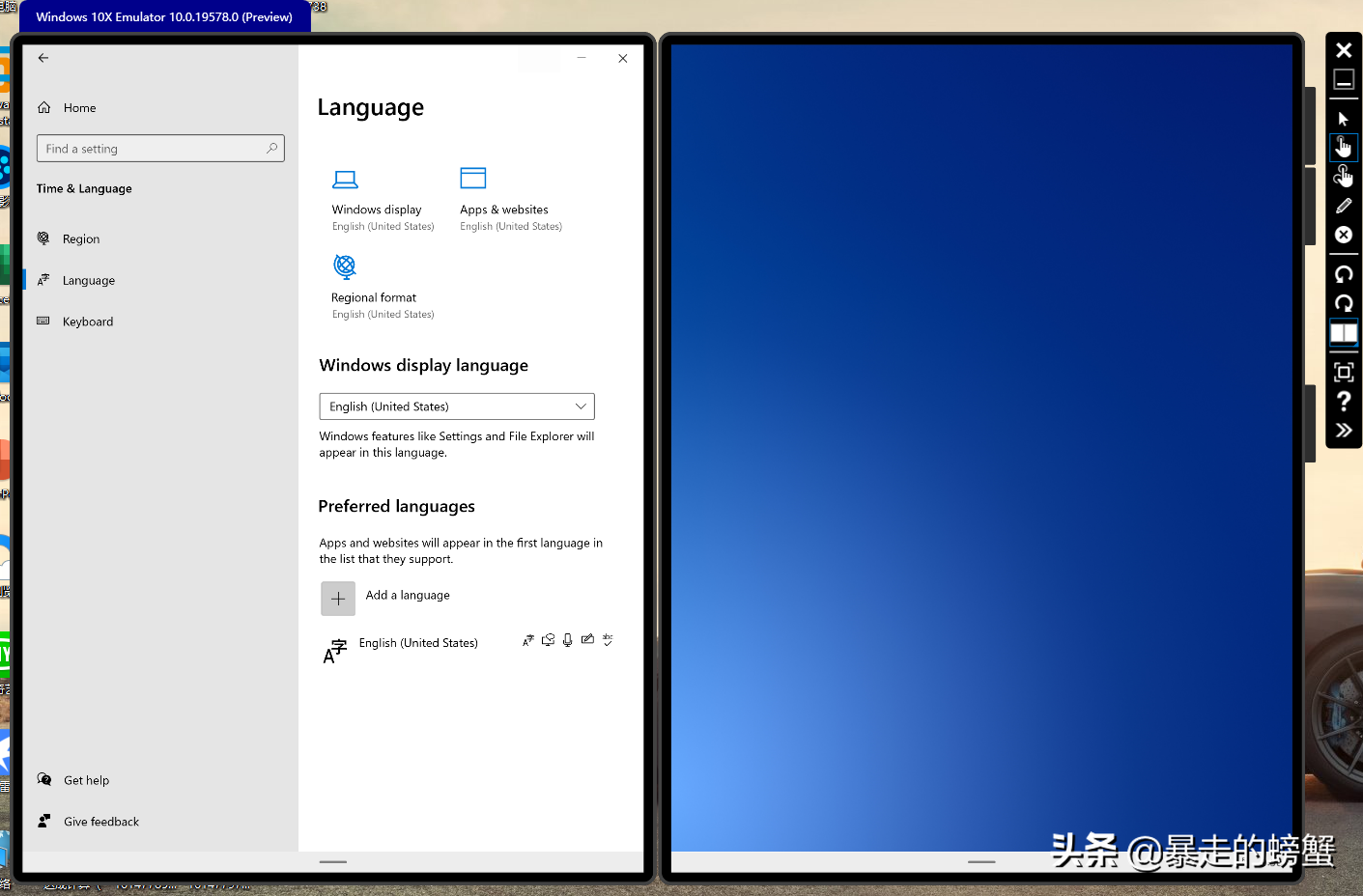Close the emulator with the toolbar X
Image resolution: width=1363 pixels, height=896 pixels.
(x=1344, y=50)
